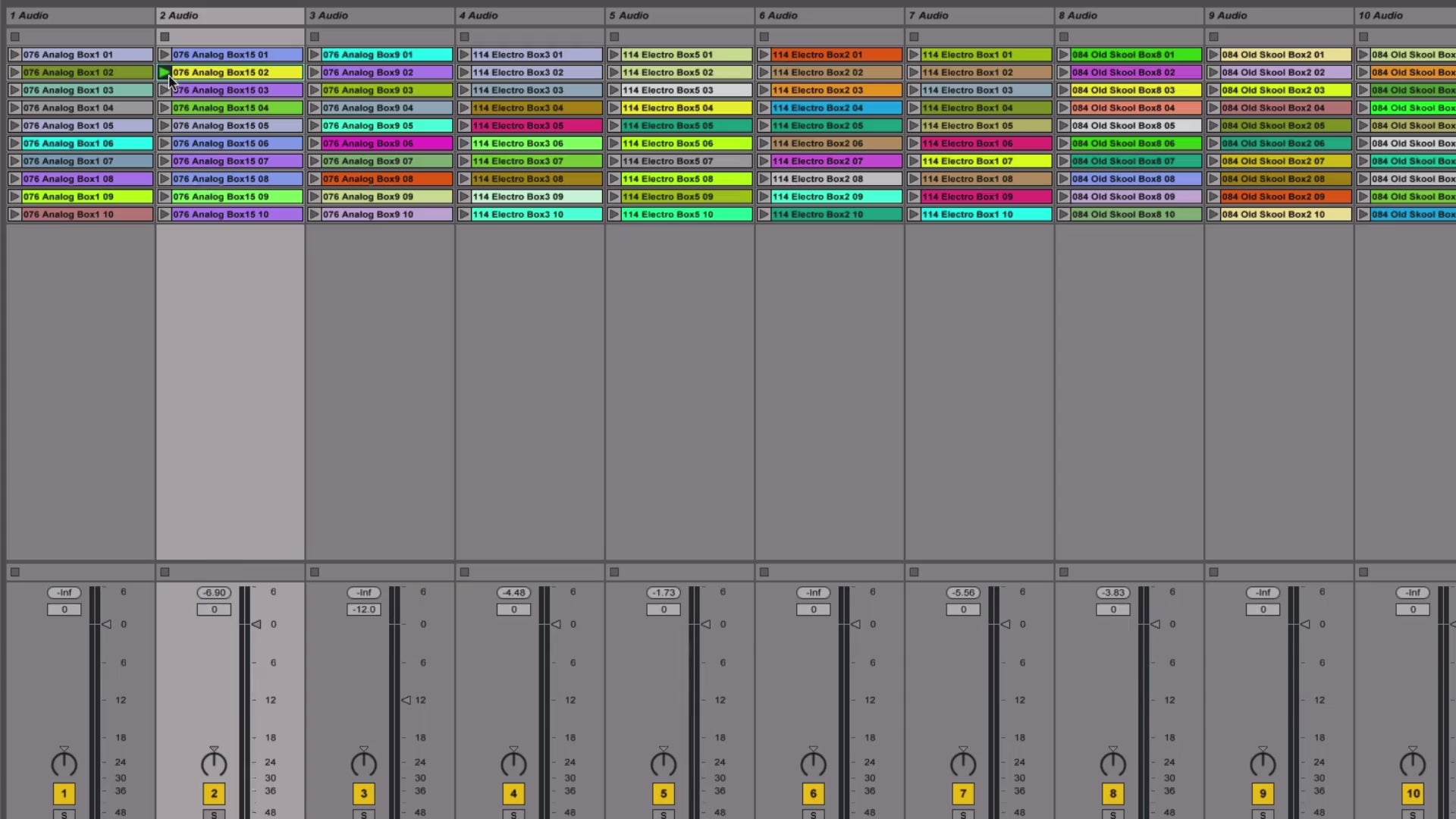This screenshot has height=819, width=1456.
Task: Launch the 084 Old Skool Box2 09 clip
Action: [1213, 196]
